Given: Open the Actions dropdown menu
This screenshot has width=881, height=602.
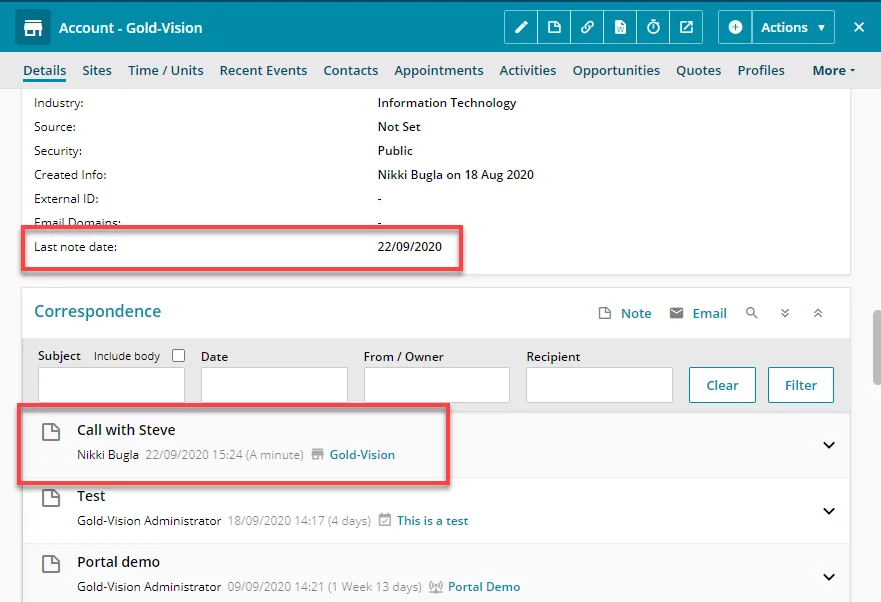Looking at the screenshot, I should point(793,27).
